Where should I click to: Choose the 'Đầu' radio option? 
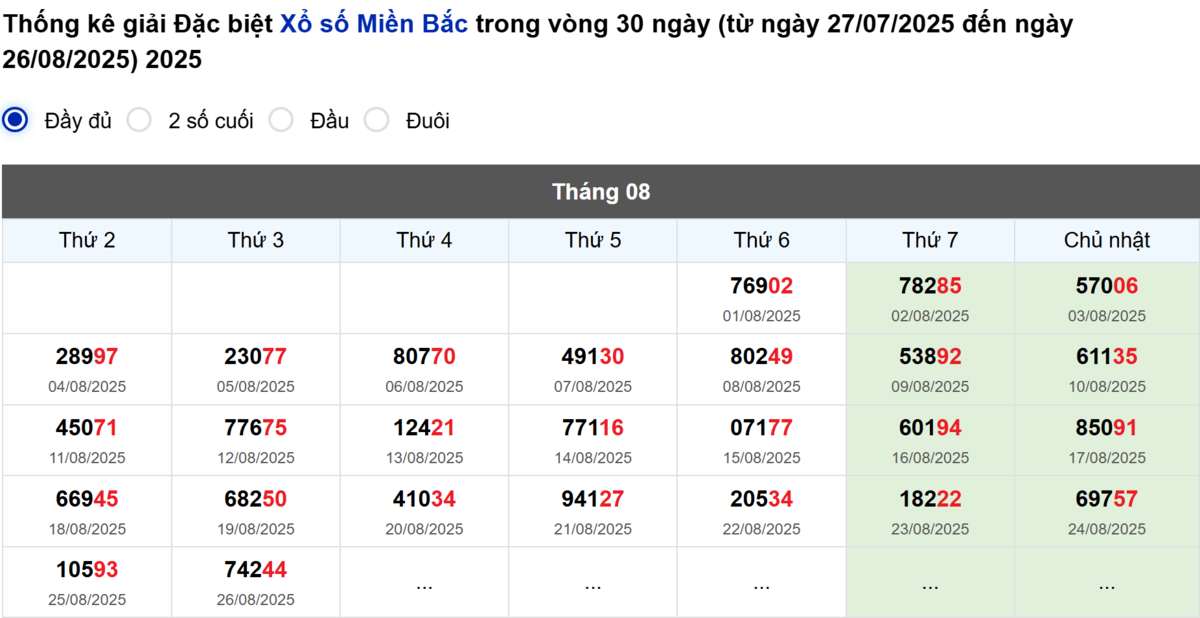281,120
